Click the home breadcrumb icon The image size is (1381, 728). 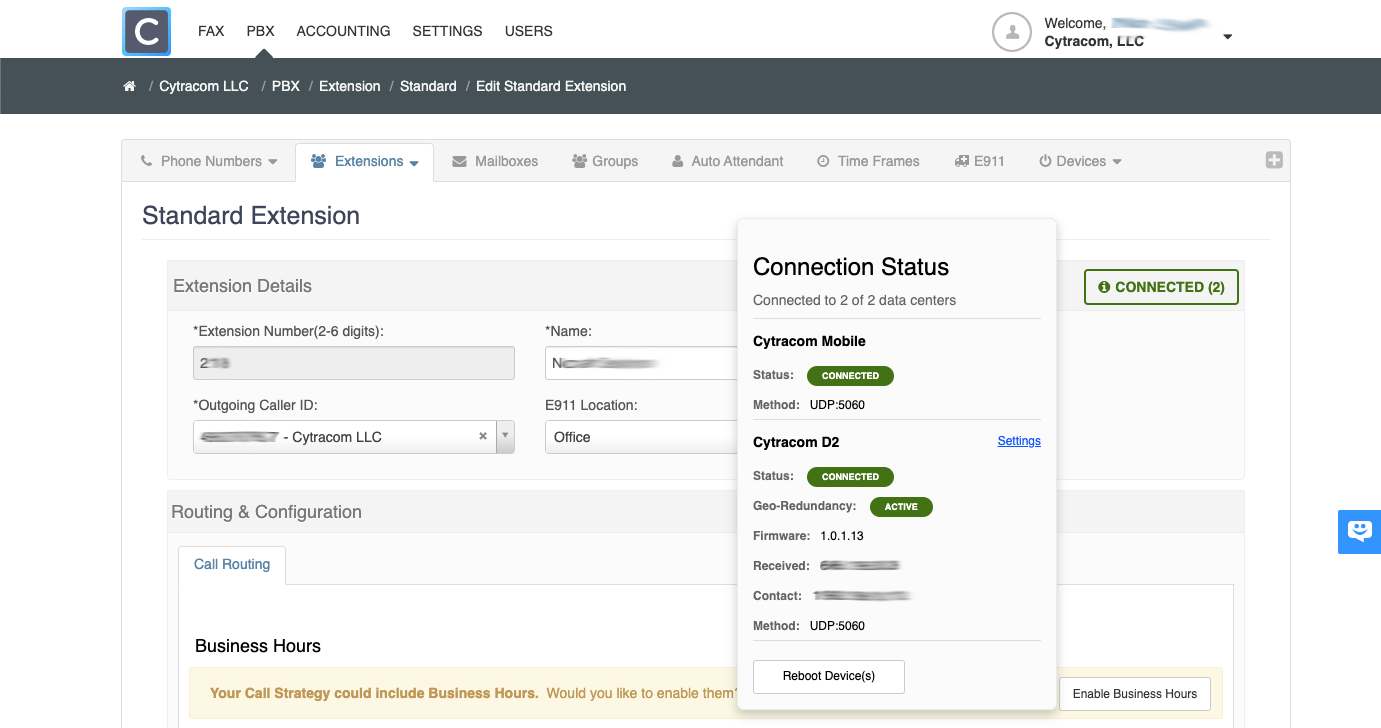tap(129, 86)
